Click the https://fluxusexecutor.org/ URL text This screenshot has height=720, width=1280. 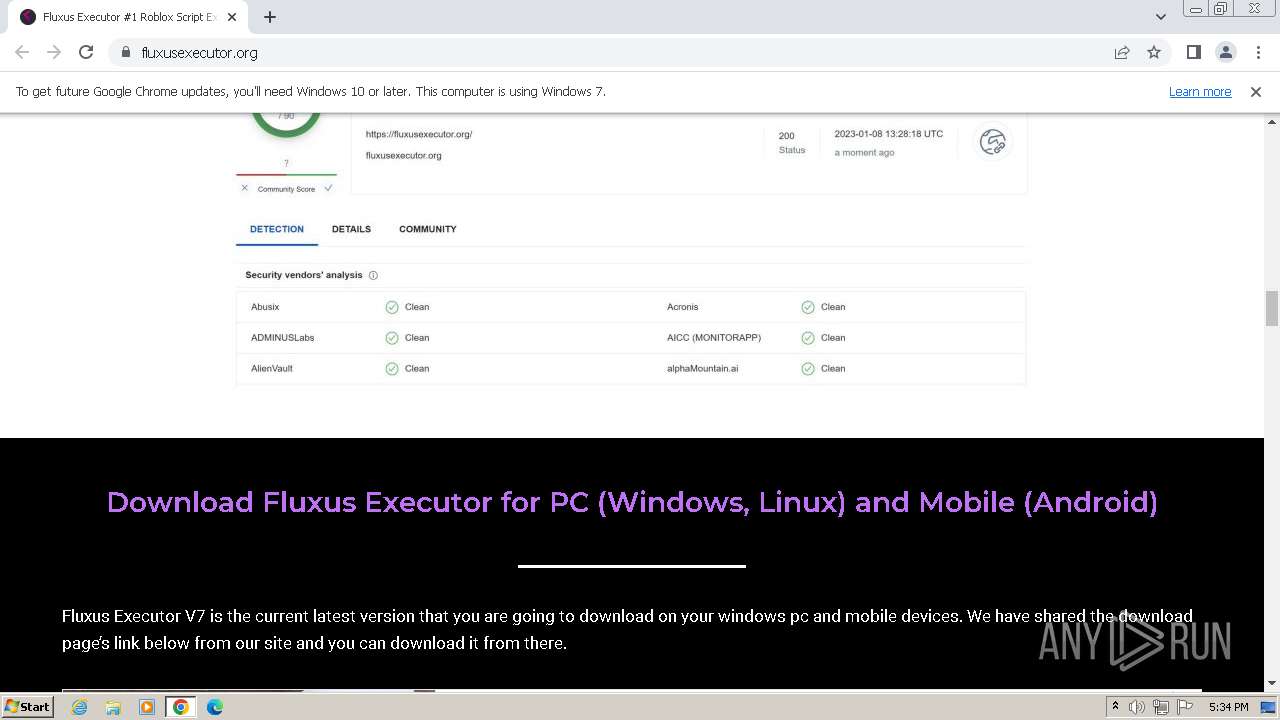click(419, 134)
